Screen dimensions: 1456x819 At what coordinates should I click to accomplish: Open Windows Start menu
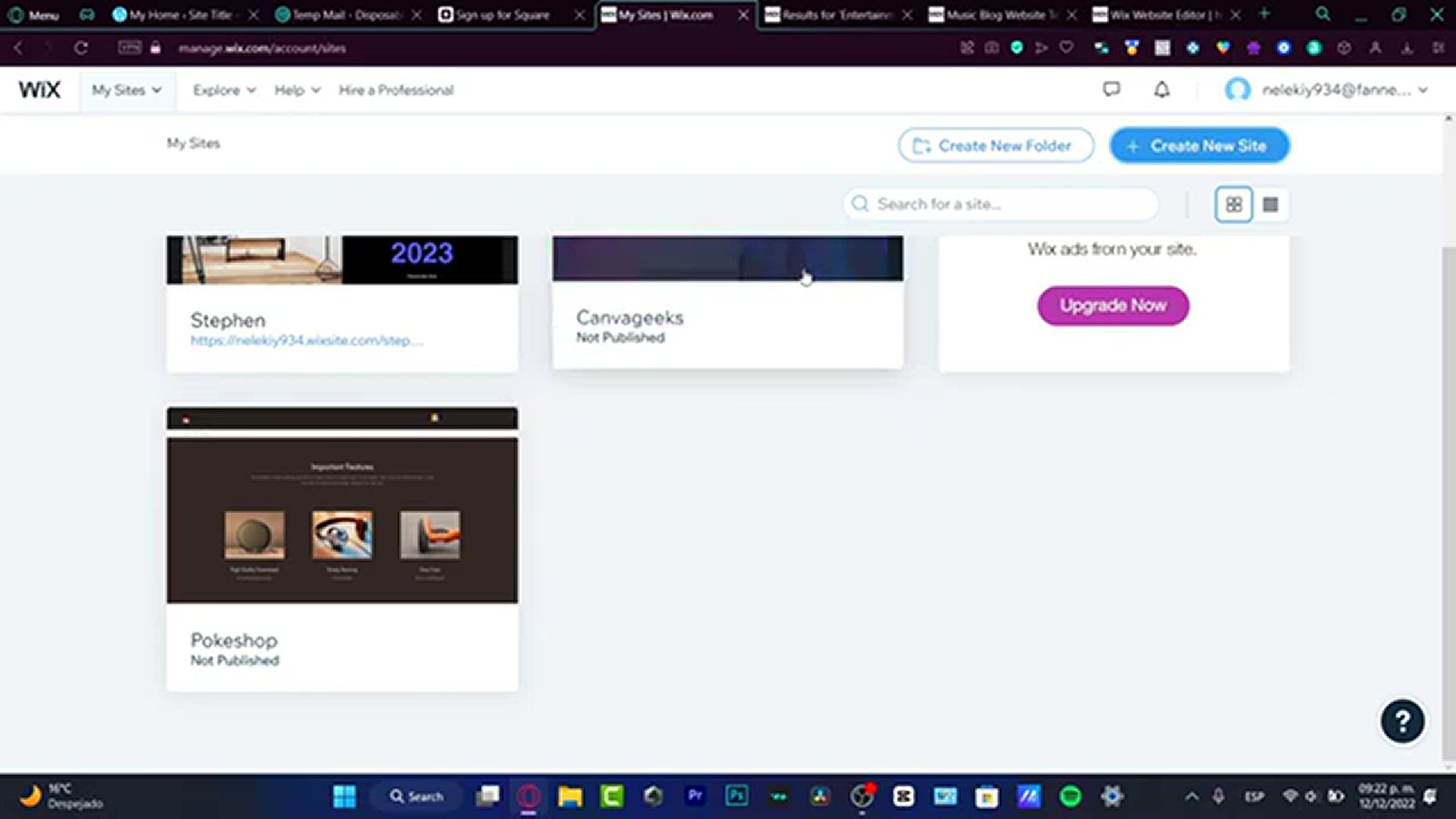[344, 796]
